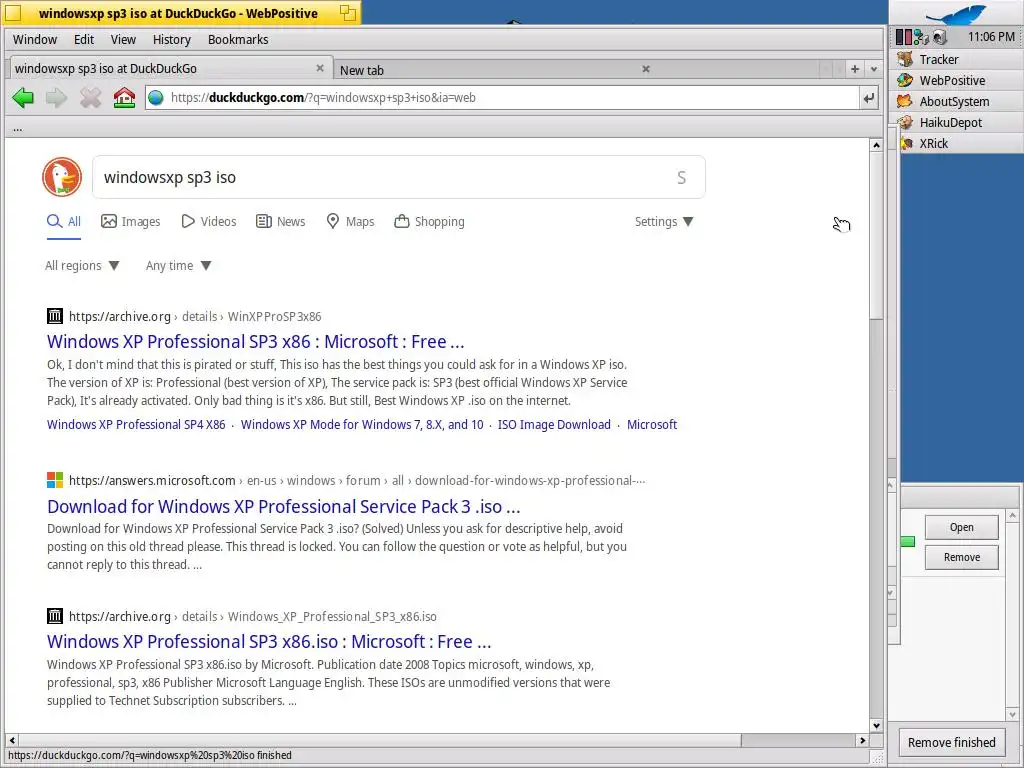This screenshot has width=1024, height=768.
Task: Click the globe site icon in URL bar
Action: [155, 98]
